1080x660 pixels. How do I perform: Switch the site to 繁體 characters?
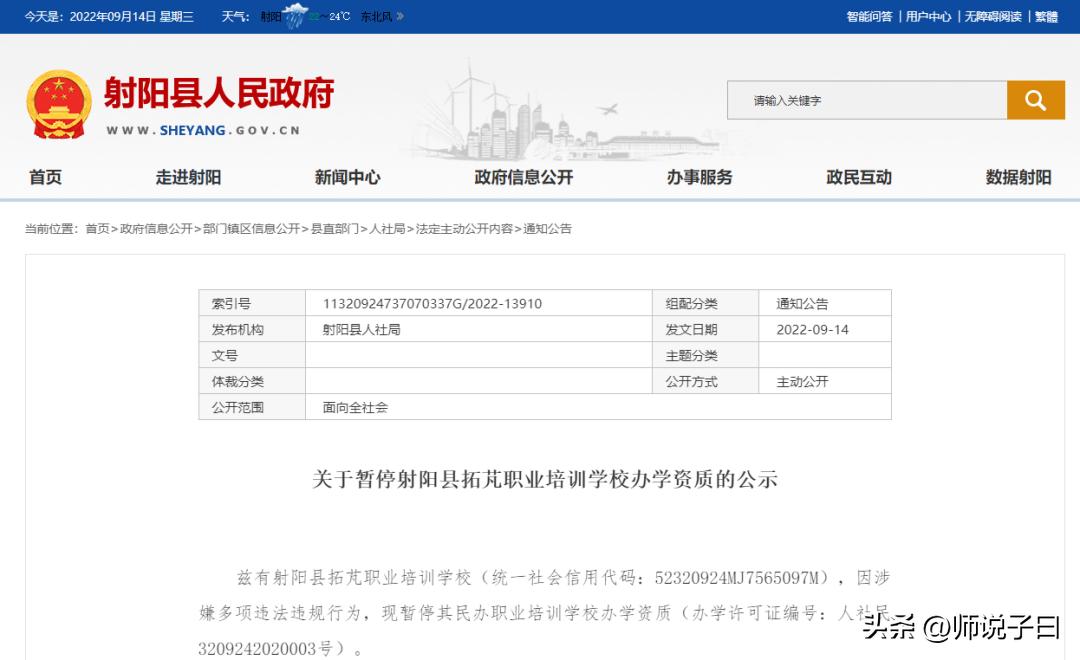(1044, 16)
